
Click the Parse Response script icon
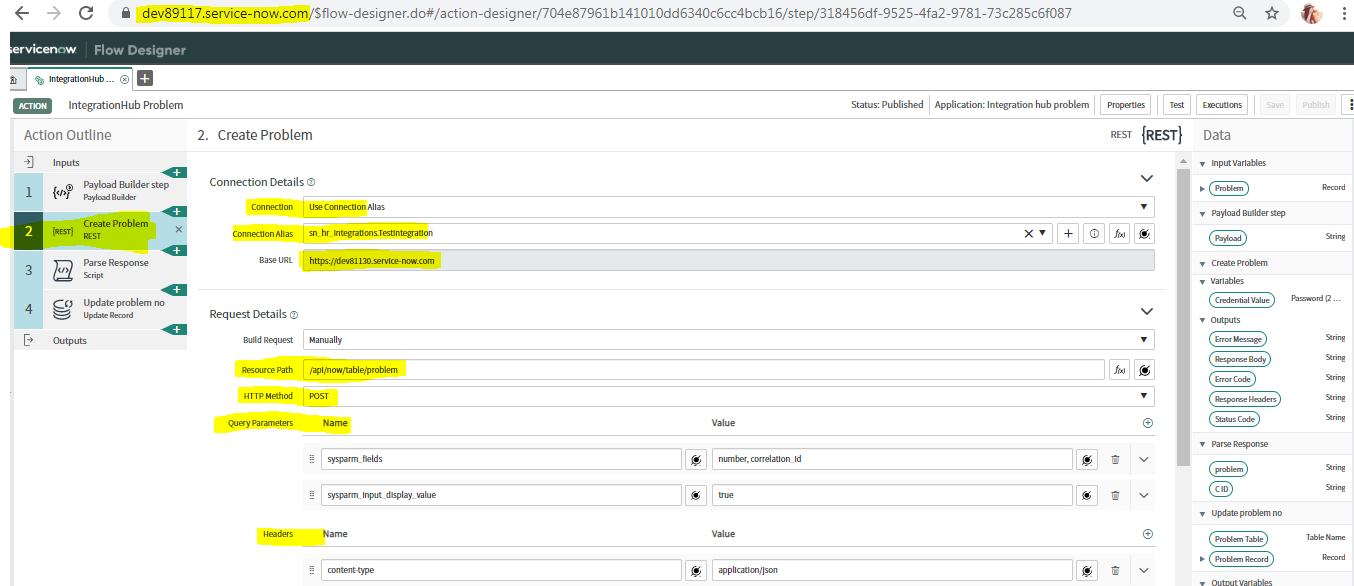60,268
